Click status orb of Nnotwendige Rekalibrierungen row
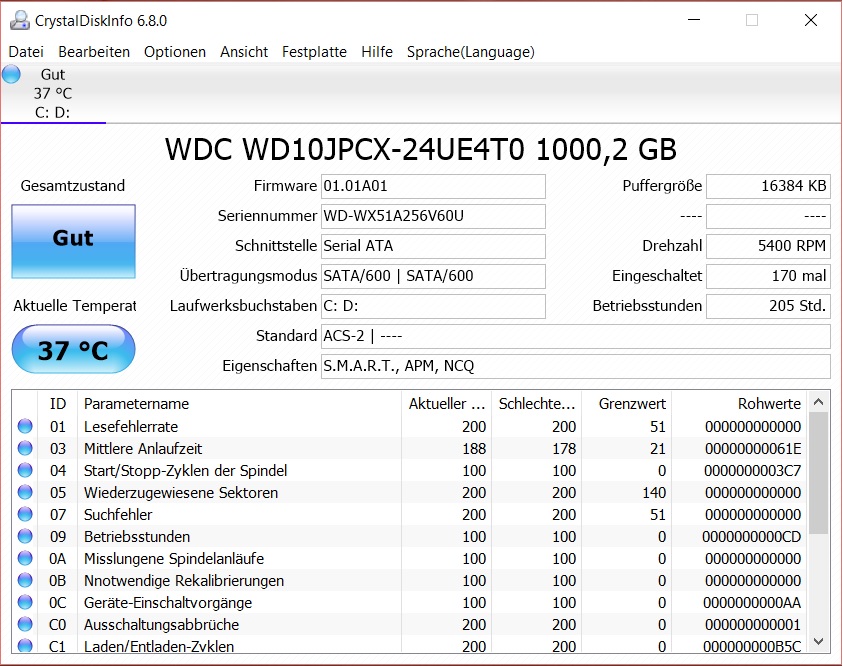The height and width of the screenshot is (666, 843). (25, 581)
